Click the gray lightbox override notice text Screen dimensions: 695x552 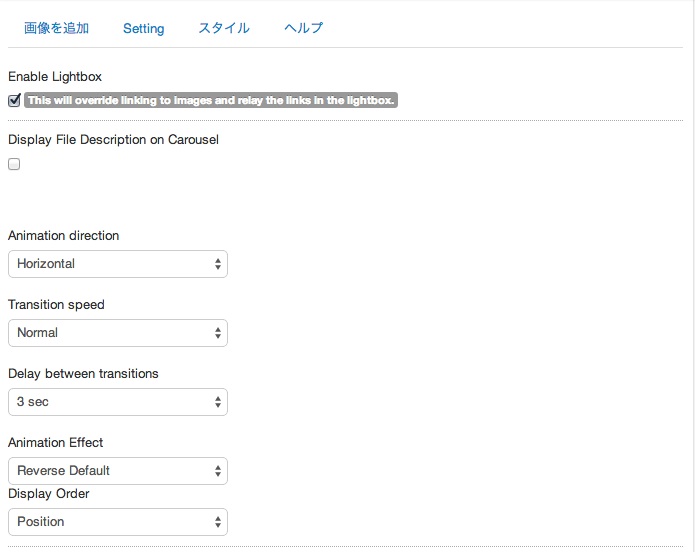tap(211, 100)
